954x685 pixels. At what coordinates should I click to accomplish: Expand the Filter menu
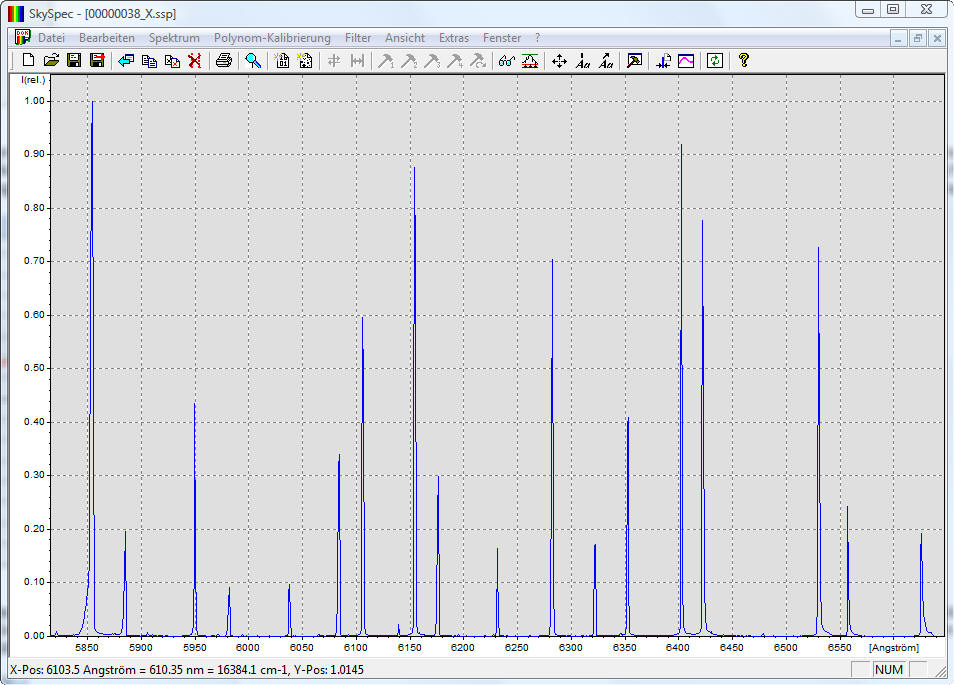tap(358, 38)
